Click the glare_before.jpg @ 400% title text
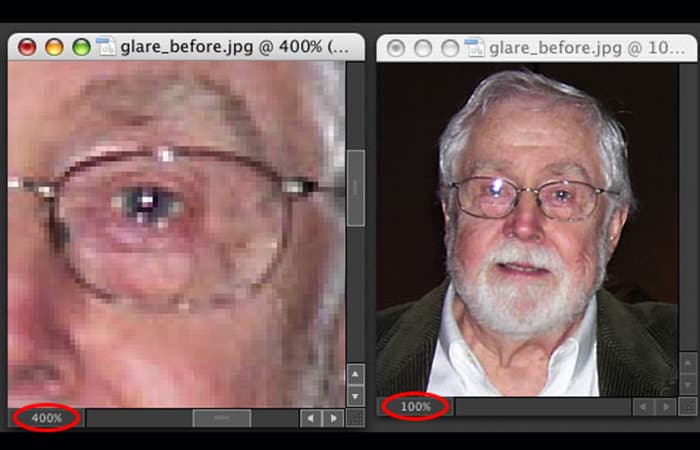 (235, 47)
